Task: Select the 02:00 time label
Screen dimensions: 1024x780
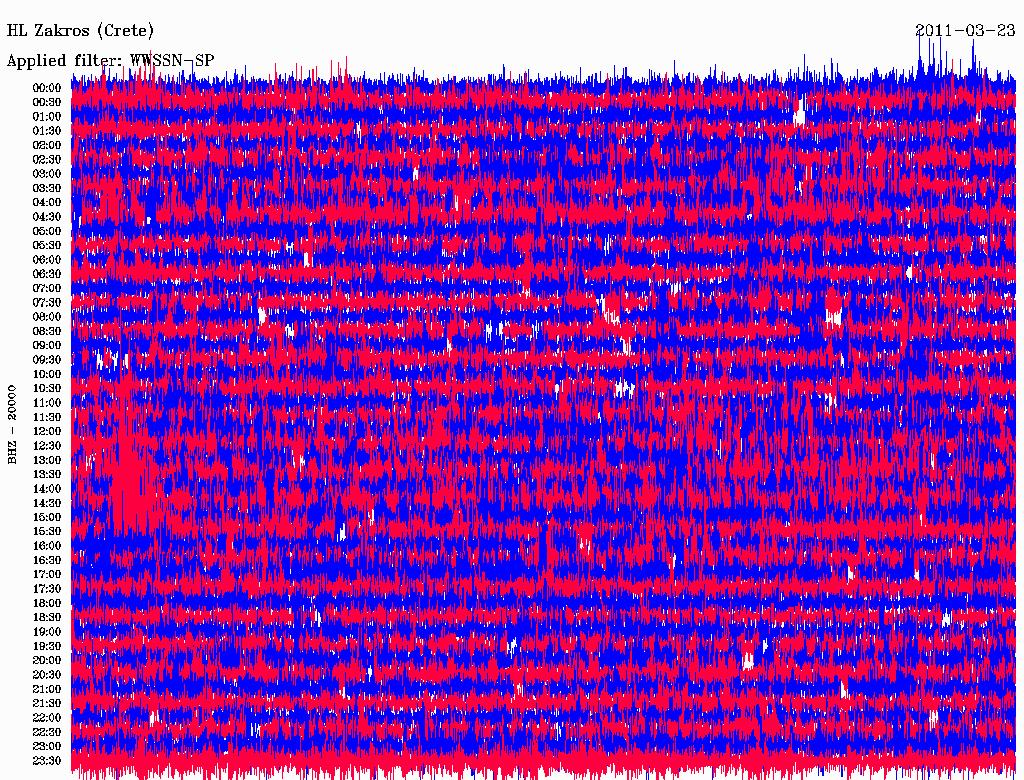Action: point(47,145)
